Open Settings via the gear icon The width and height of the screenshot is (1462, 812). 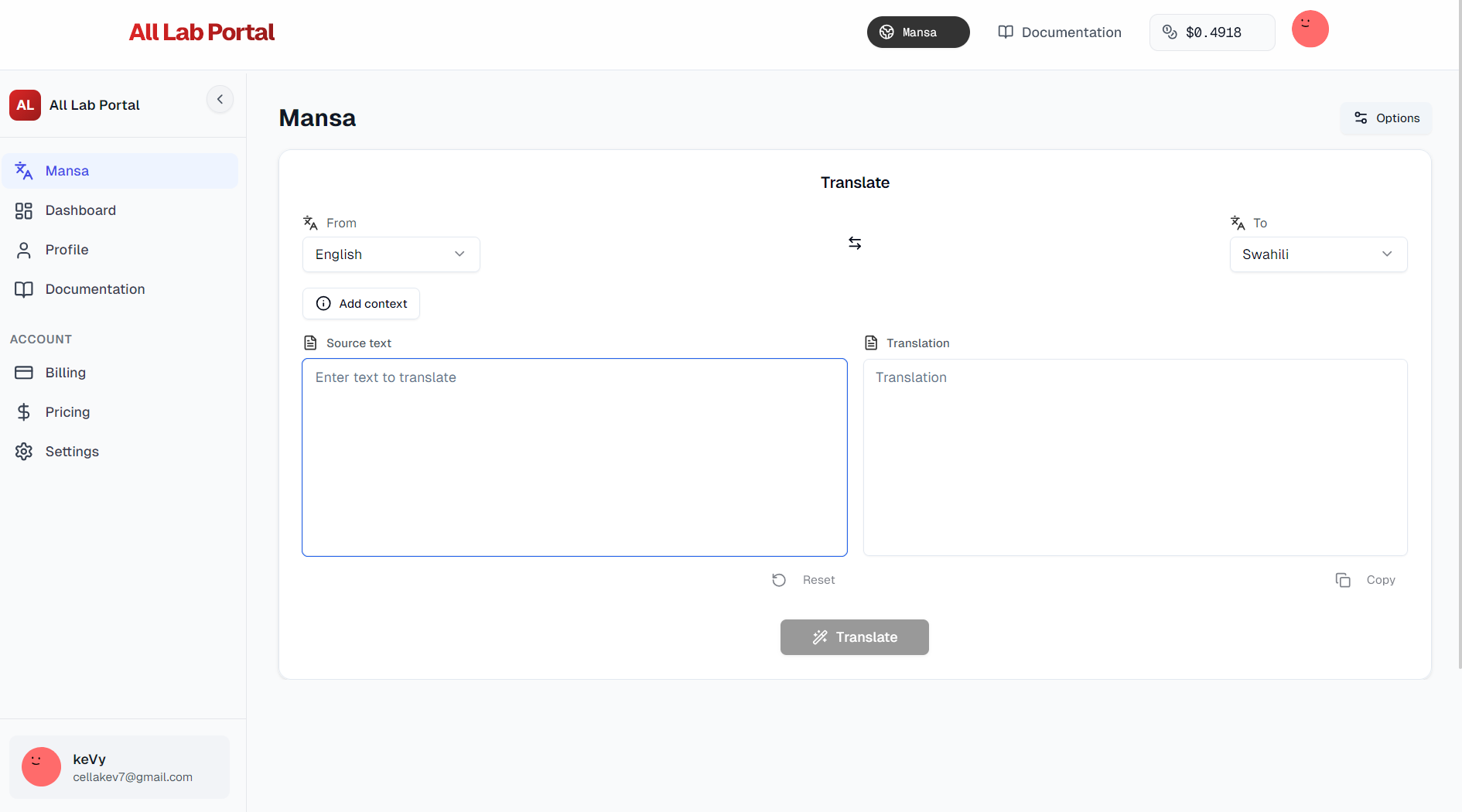[24, 452]
